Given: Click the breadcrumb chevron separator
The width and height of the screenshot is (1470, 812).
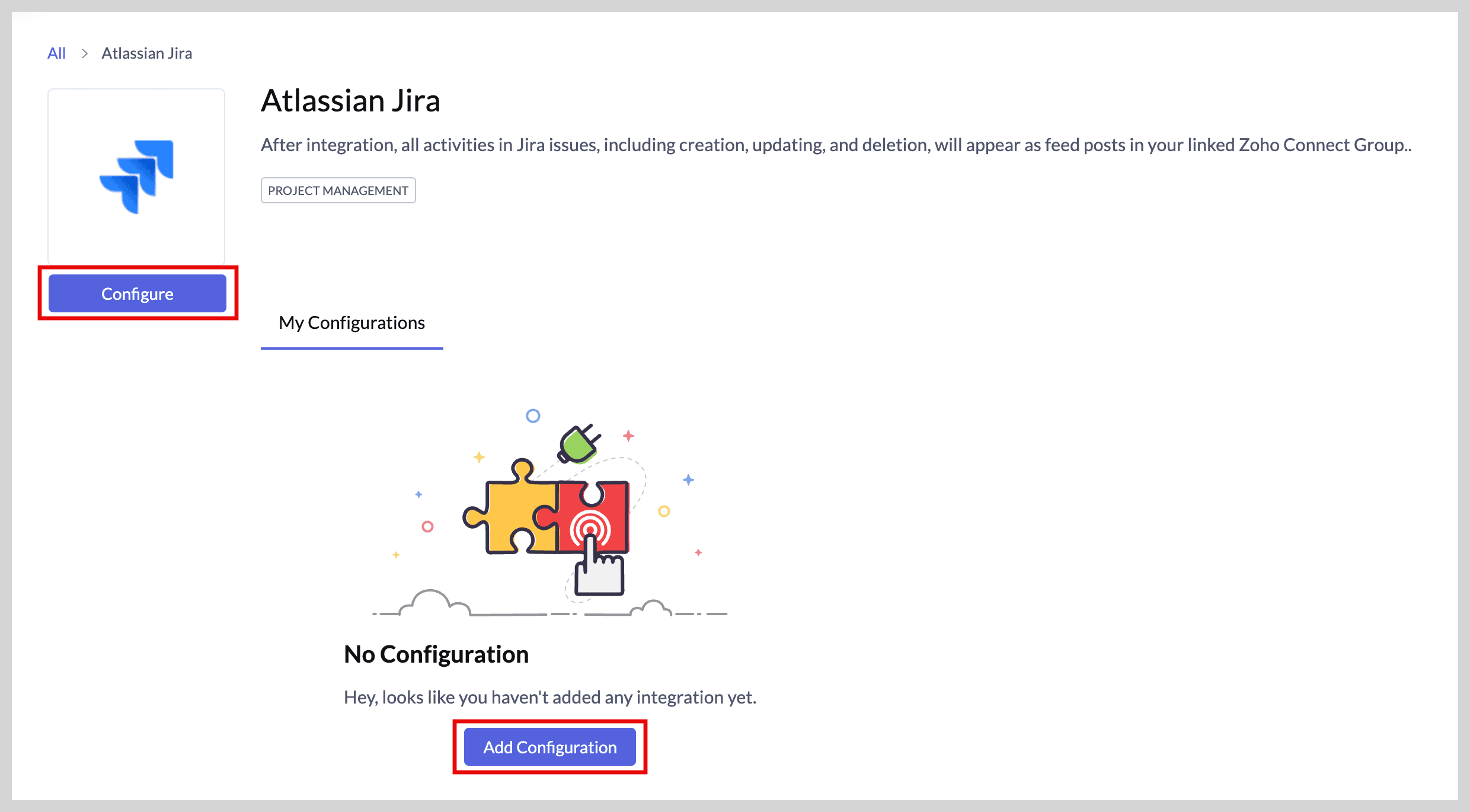Looking at the screenshot, I should pos(85,53).
